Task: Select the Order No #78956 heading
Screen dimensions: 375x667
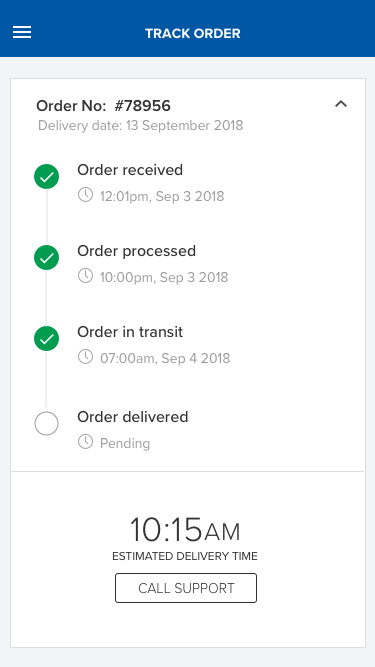Action: (x=103, y=105)
